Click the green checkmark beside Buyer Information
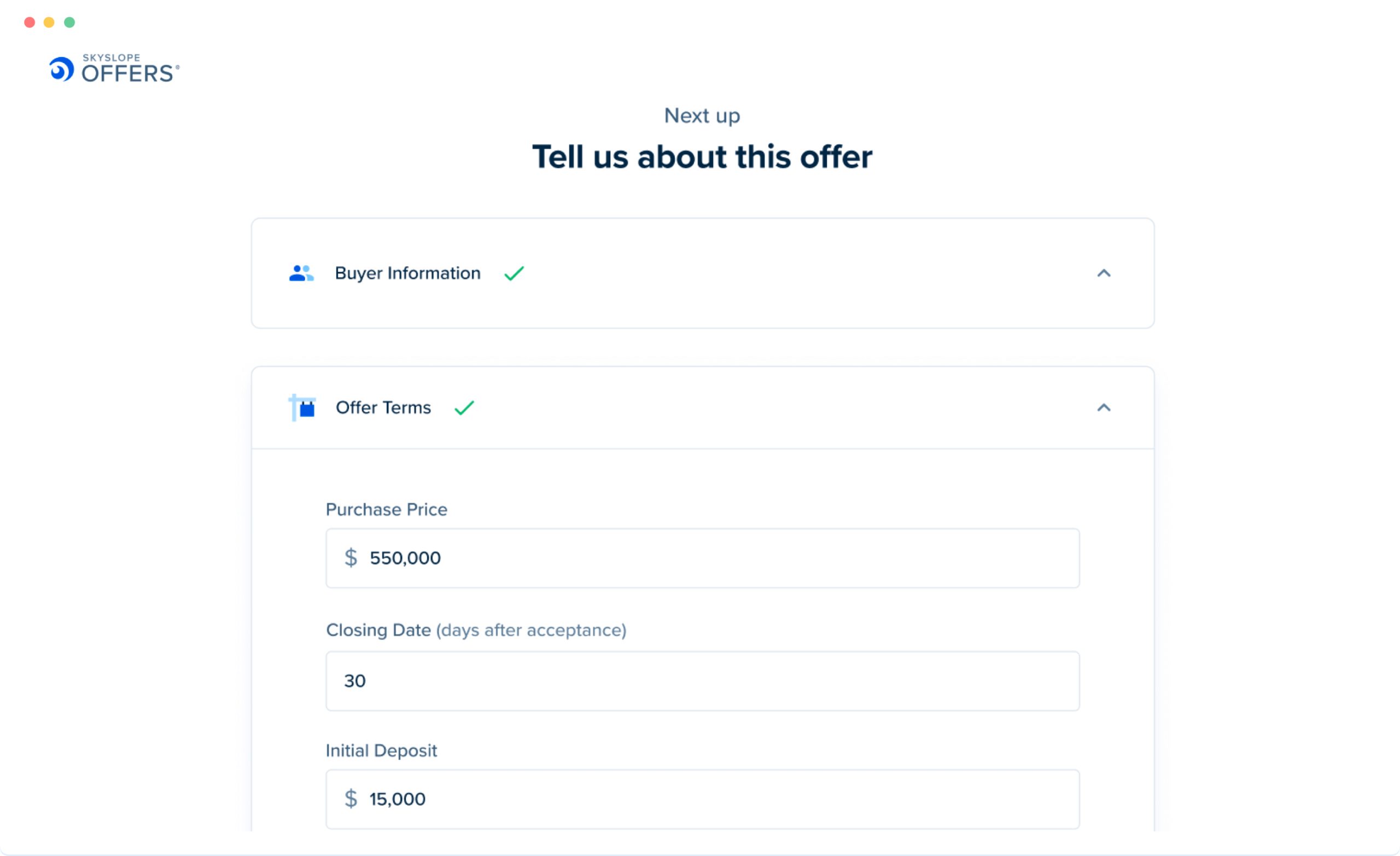Image resolution: width=1400 pixels, height=856 pixels. coord(514,273)
